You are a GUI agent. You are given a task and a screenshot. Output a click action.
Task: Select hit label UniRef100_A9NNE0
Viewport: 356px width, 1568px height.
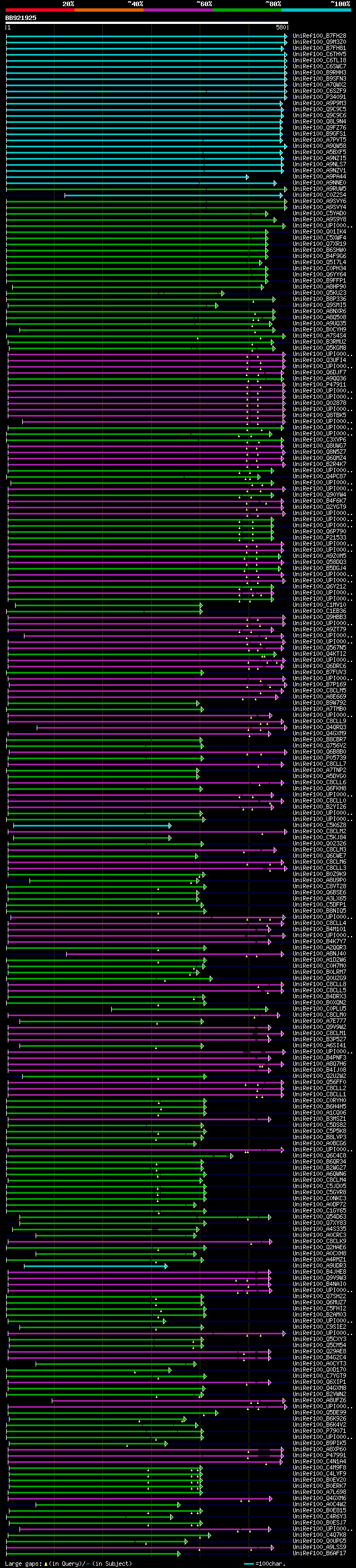[x=319, y=182]
